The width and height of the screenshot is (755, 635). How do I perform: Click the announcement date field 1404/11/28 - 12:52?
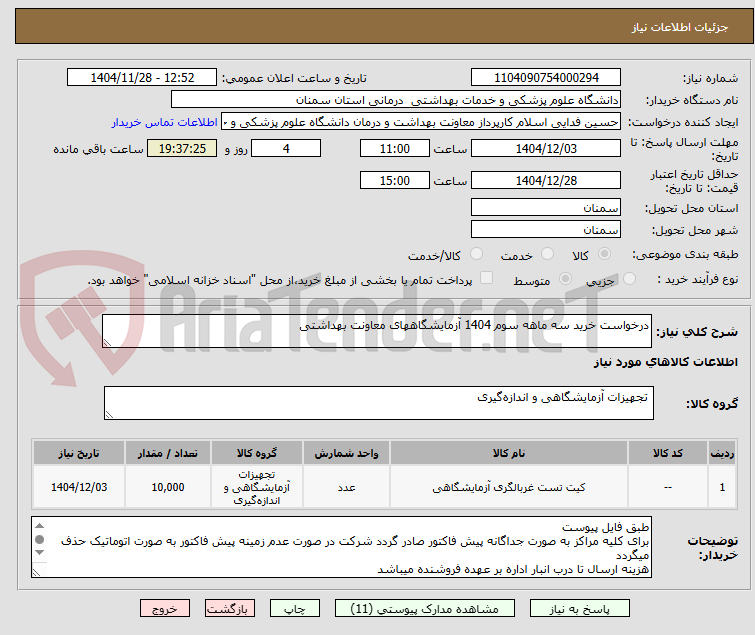click(142, 78)
